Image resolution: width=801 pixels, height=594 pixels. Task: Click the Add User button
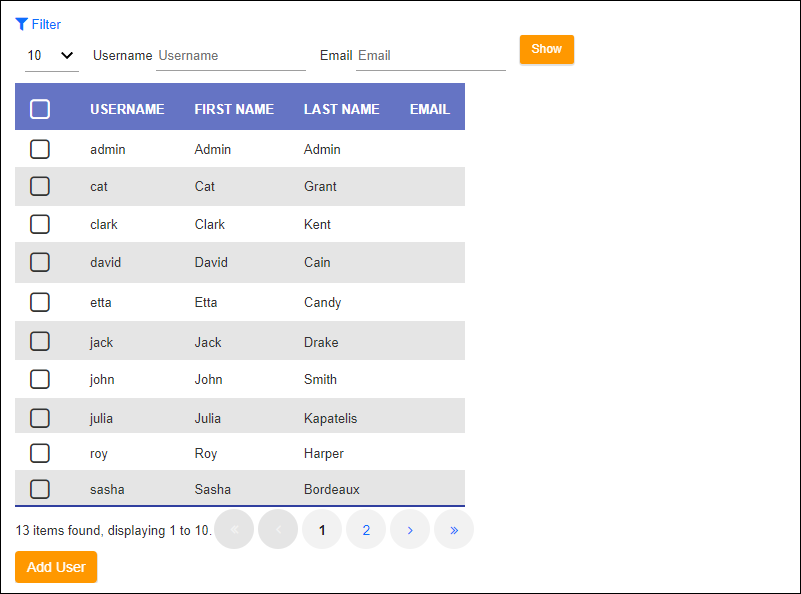[56, 567]
